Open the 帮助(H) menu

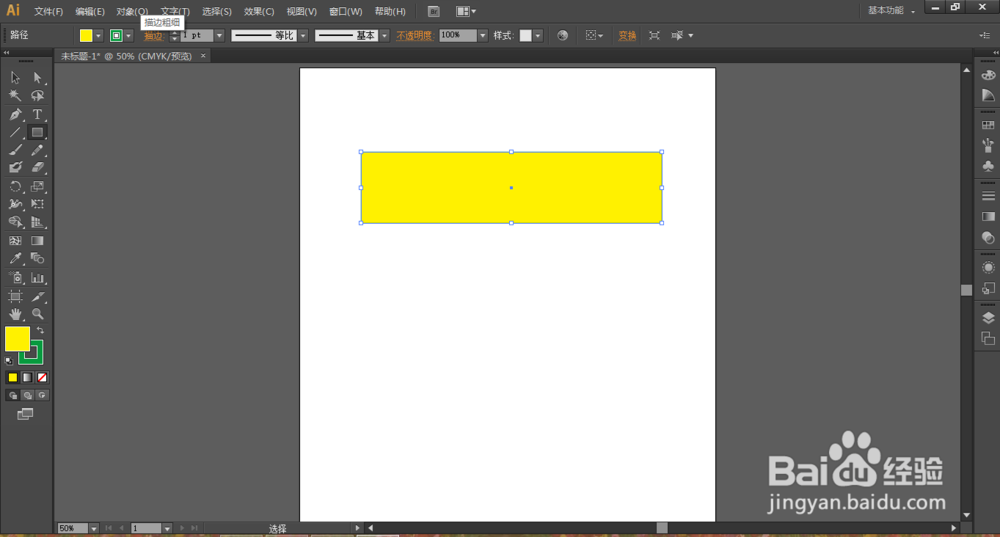pyautogui.click(x=390, y=11)
